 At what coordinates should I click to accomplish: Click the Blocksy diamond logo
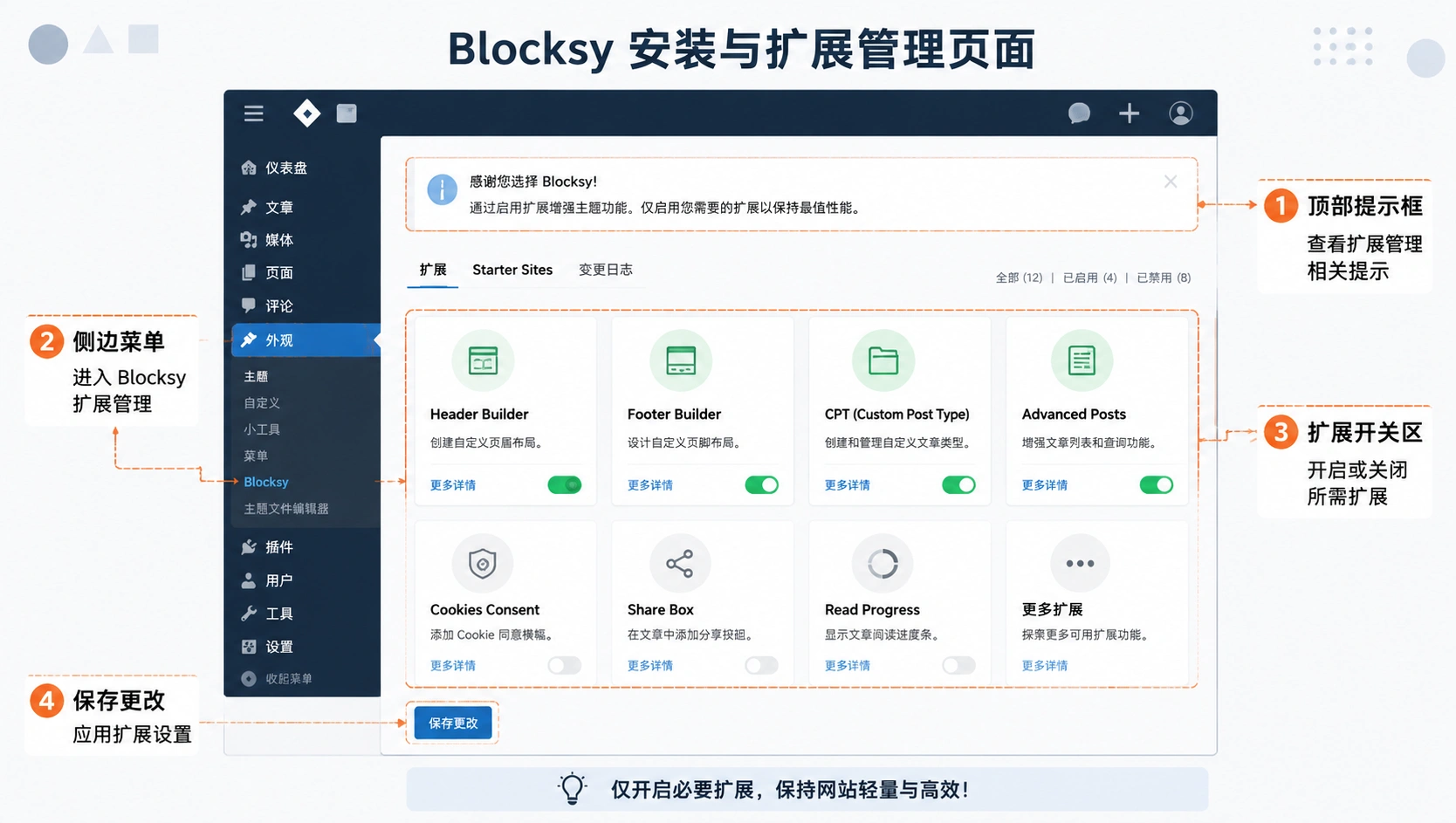(306, 113)
